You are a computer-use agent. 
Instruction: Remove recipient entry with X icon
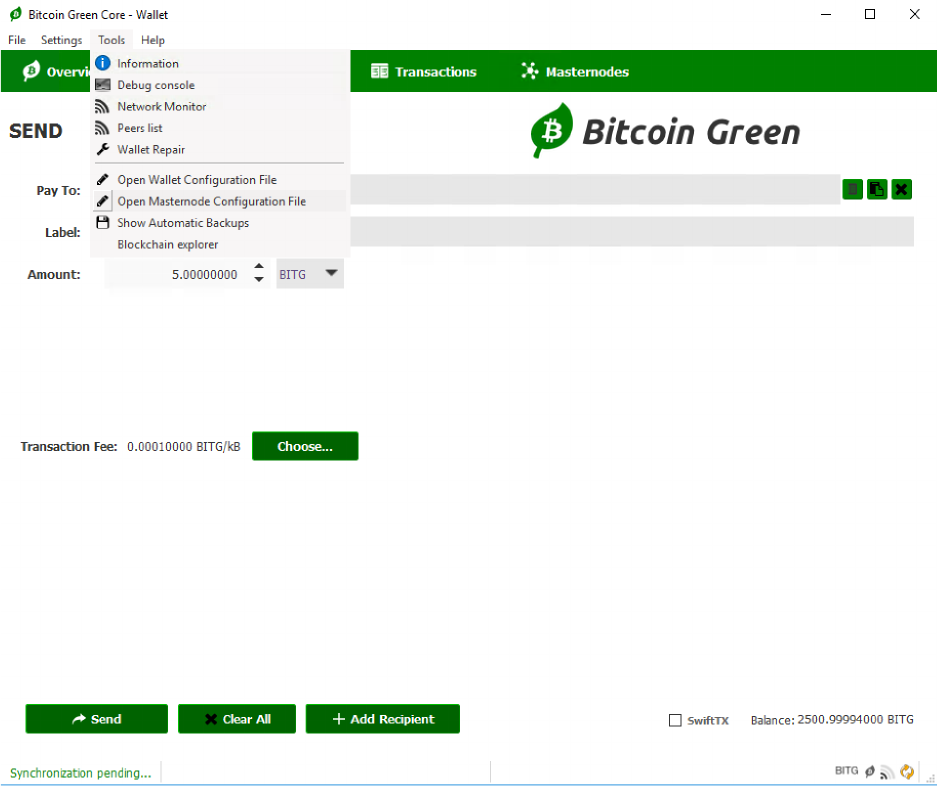point(901,189)
